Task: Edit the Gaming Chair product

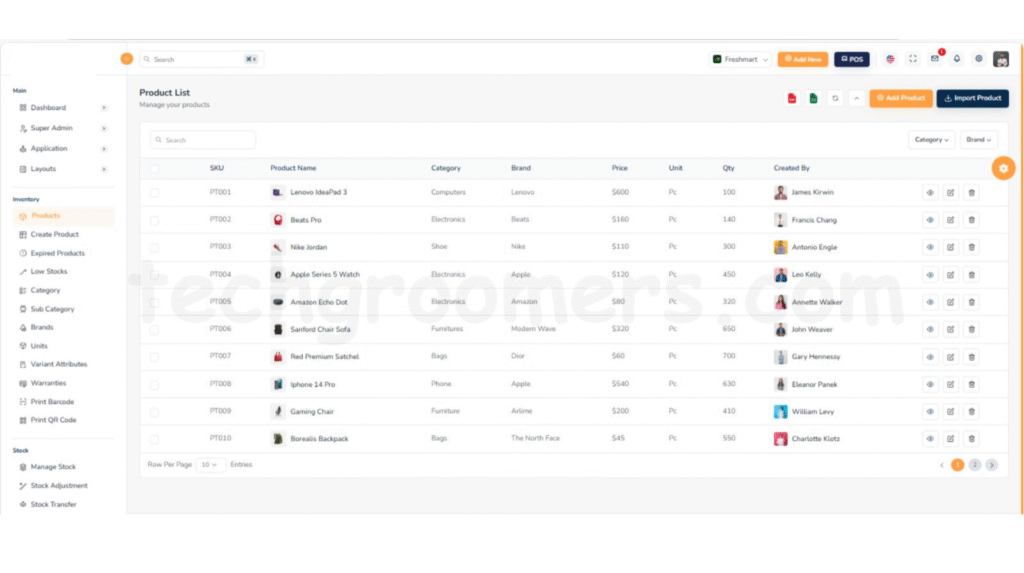Action: coord(950,412)
